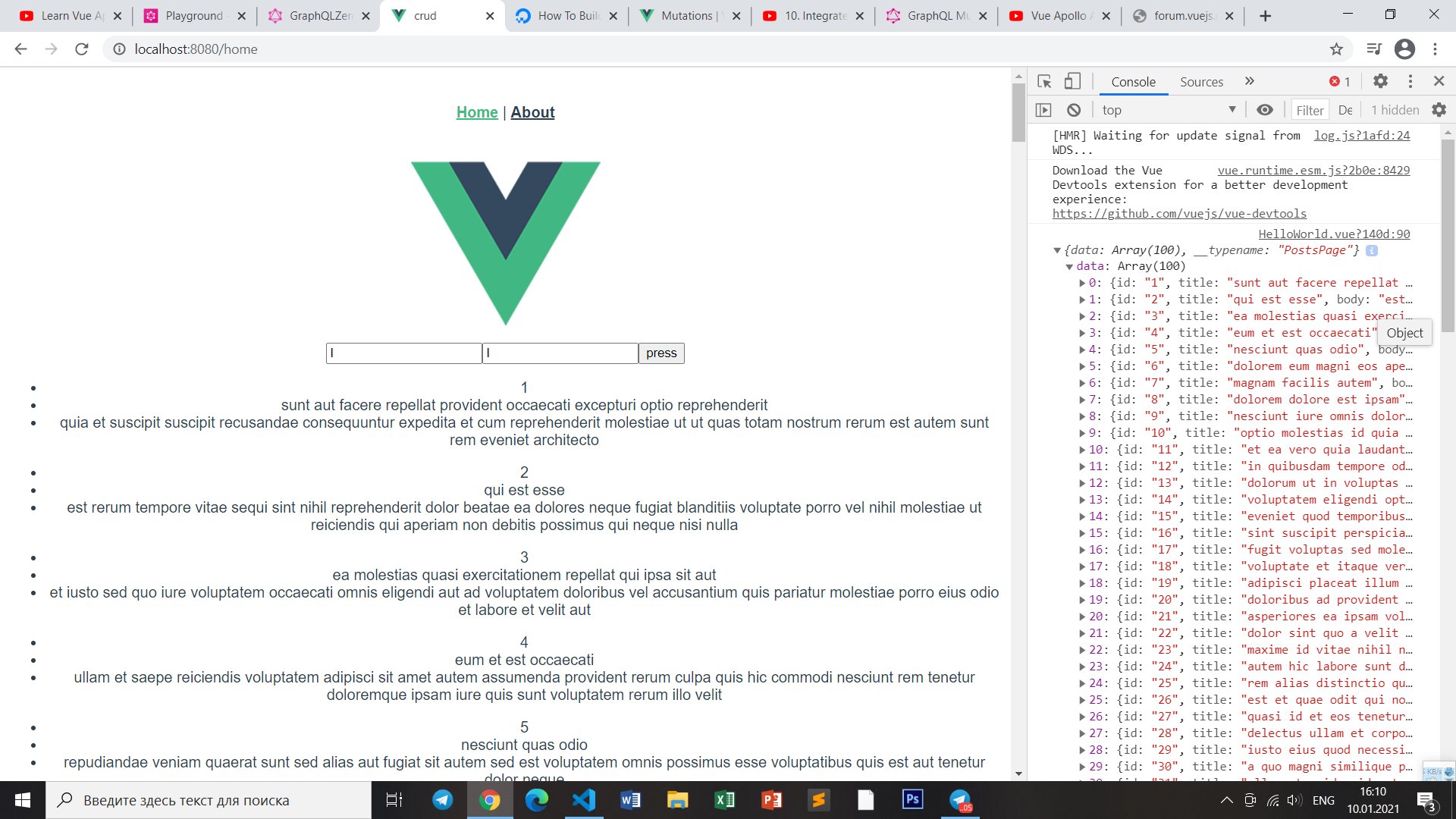The width and height of the screenshot is (1456, 819).
Task: Bookmark this page with the star icon
Action: coord(1336,49)
